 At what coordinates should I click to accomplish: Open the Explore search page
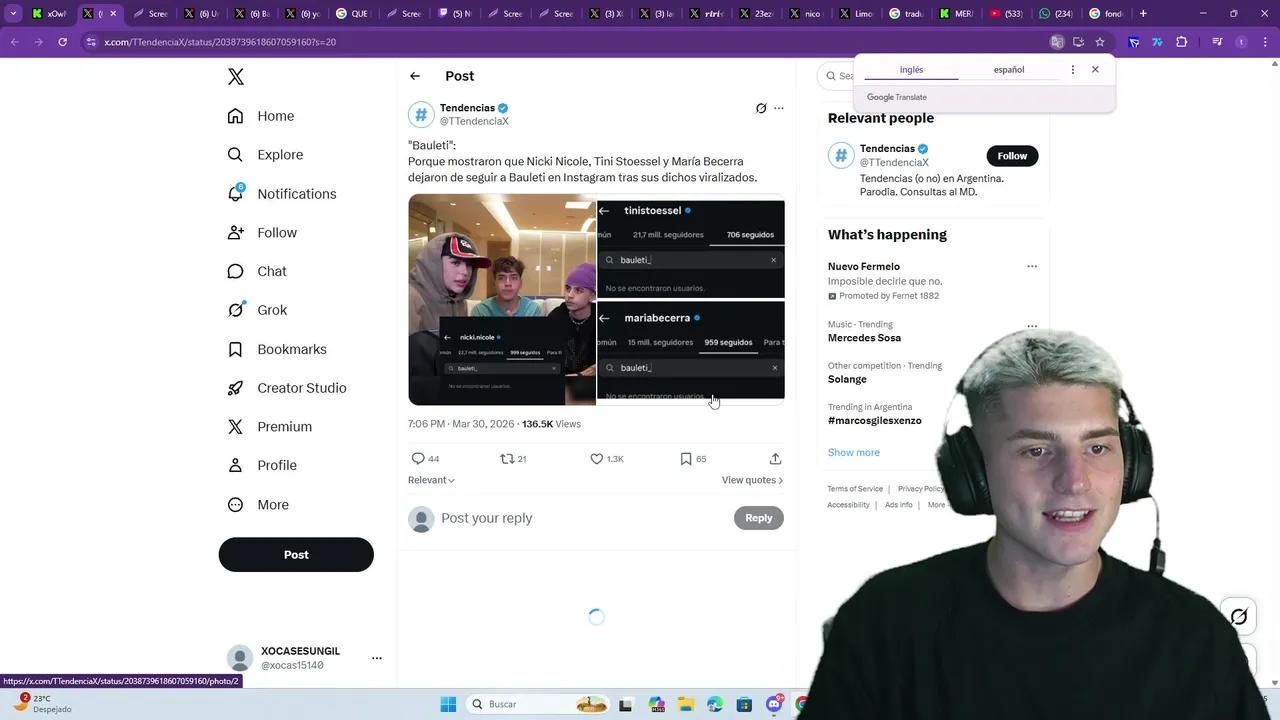click(x=265, y=155)
